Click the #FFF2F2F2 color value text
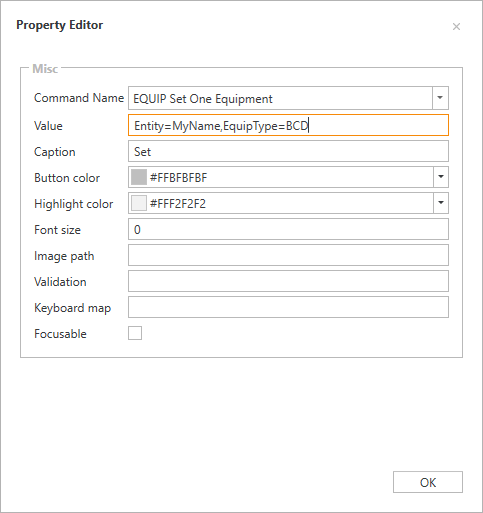Screen dimensions: 483x513 point(178,204)
